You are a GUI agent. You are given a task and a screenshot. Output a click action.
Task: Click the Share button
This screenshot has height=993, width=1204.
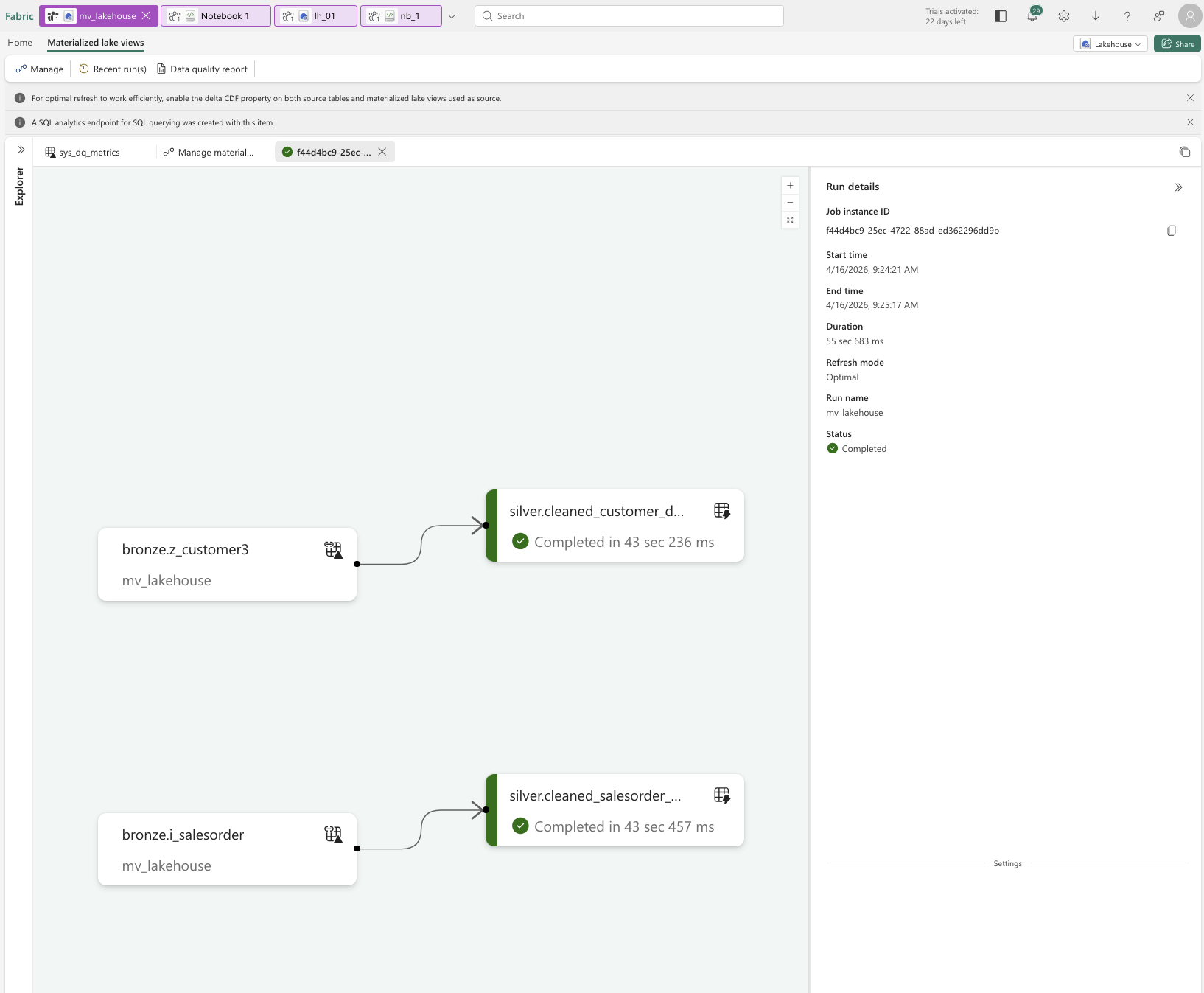click(x=1177, y=44)
